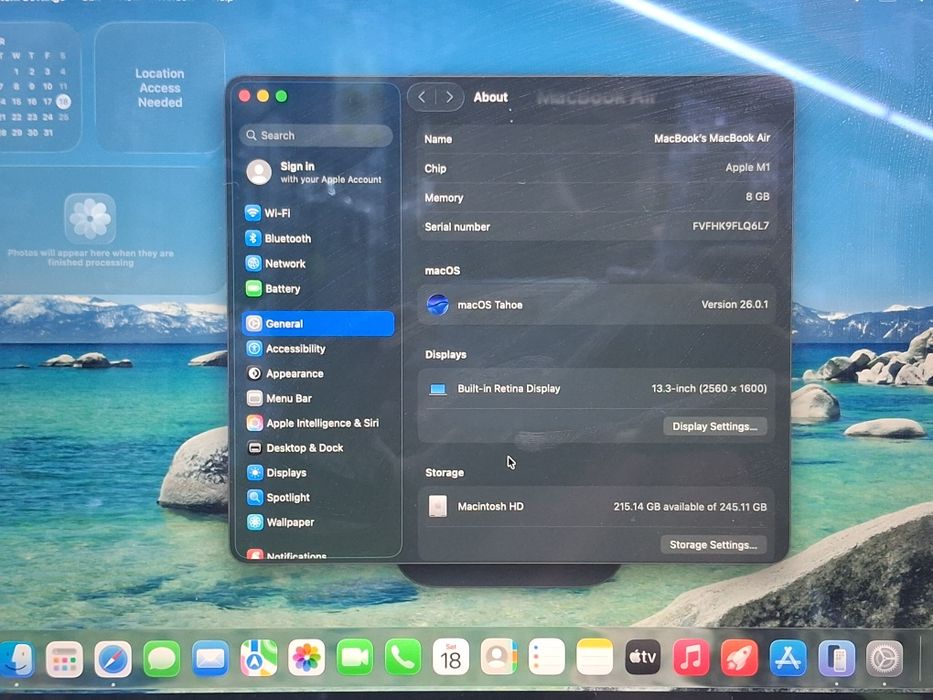The height and width of the screenshot is (700, 933).
Task: Click the Macintosh HD storage row
Action: [x=597, y=507]
